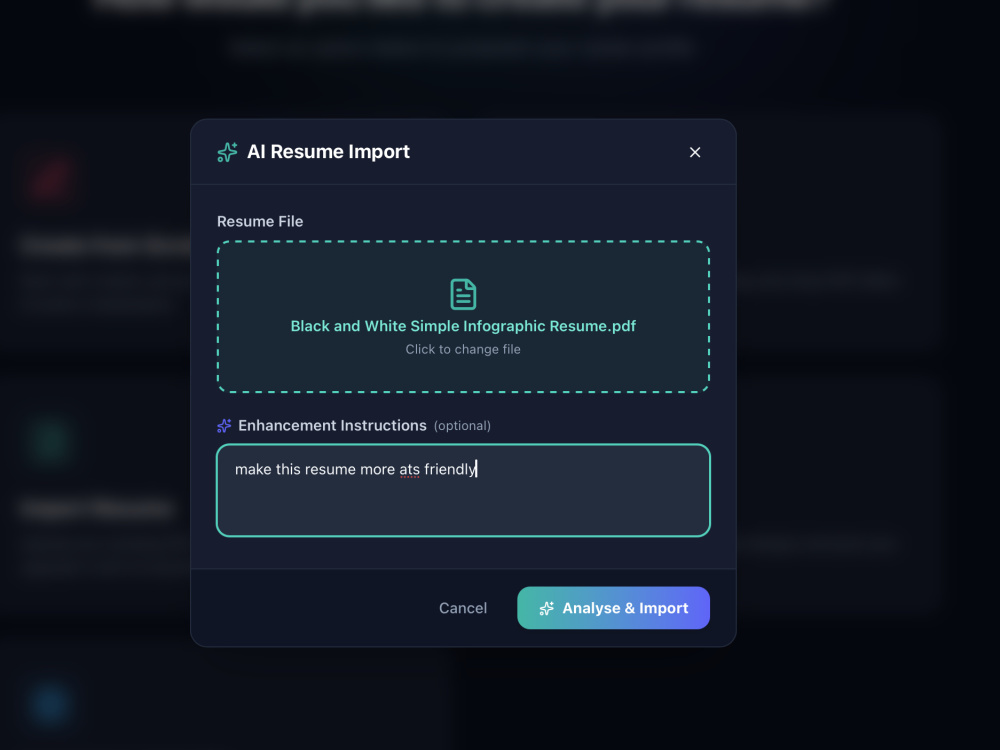Click "Click to change file" text
This screenshot has width=1000, height=750.
coord(463,349)
